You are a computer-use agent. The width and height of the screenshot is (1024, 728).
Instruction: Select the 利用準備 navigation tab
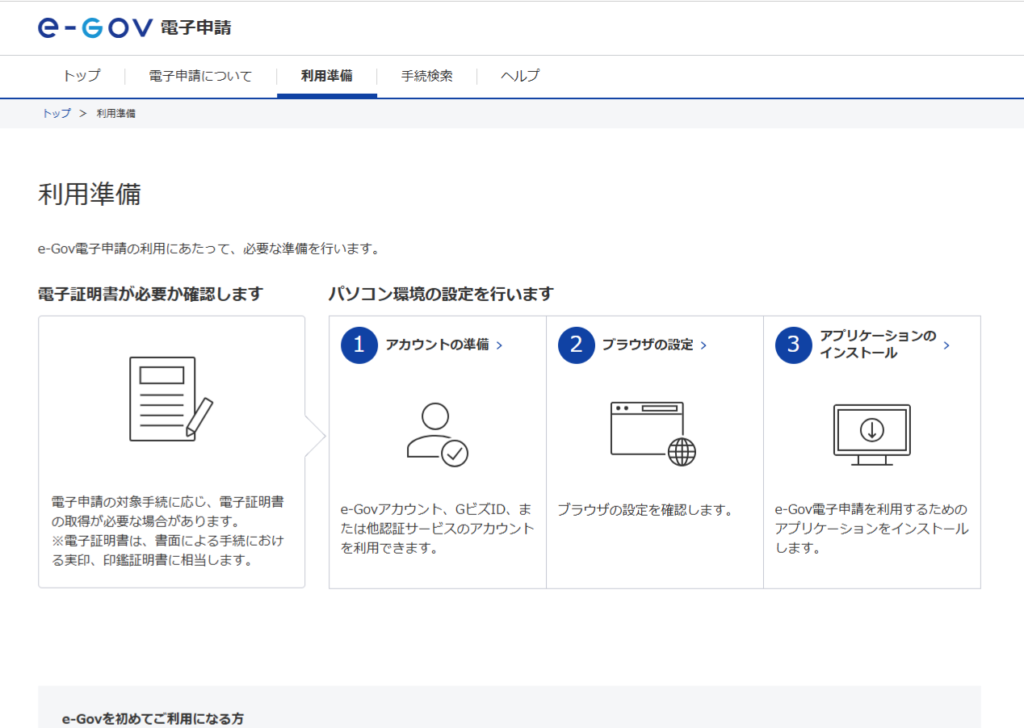pyautogui.click(x=326, y=76)
